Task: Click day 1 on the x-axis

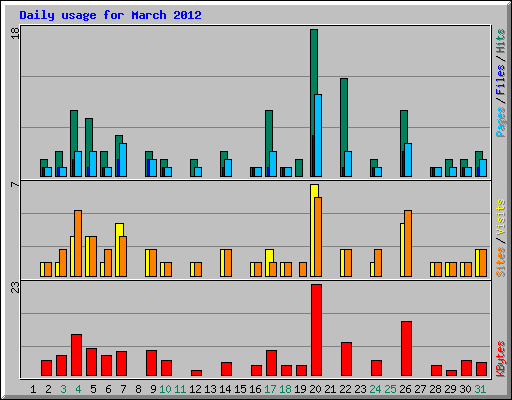Action: coord(33,389)
